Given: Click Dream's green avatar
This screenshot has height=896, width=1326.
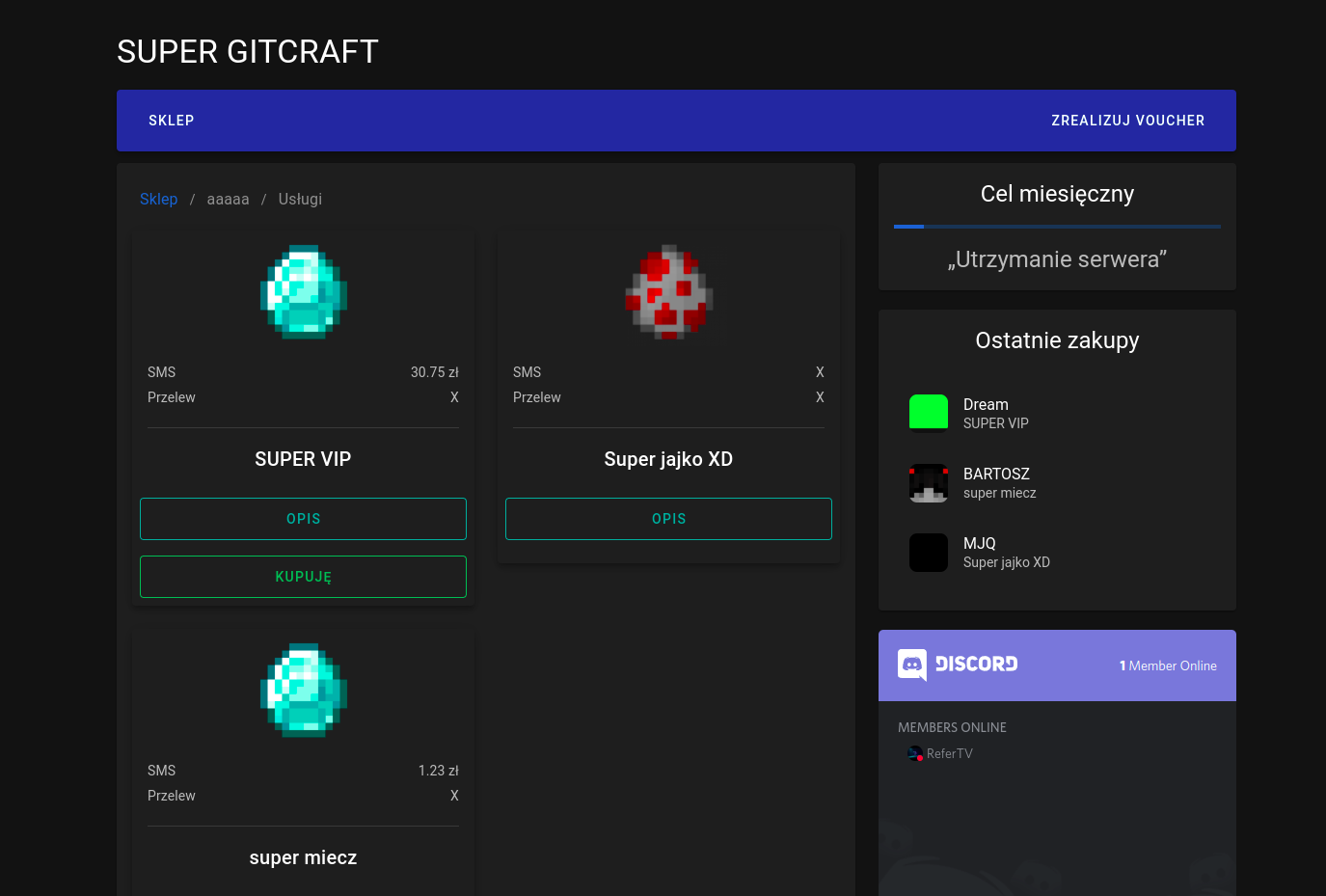Looking at the screenshot, I should point(928,413).
